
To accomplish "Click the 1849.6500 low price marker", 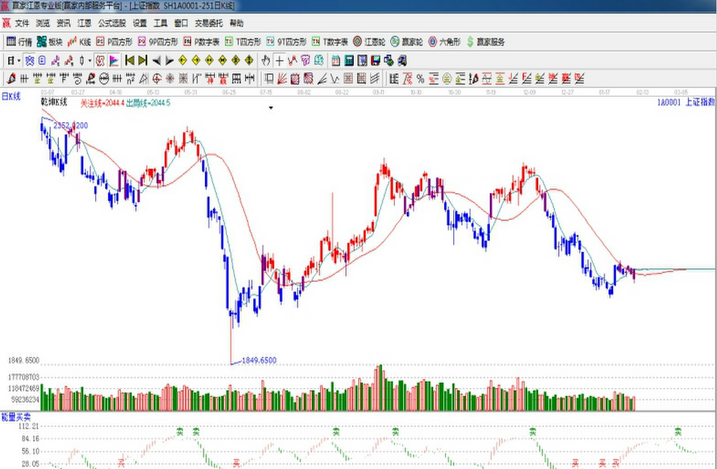I will click(x=258, y=359).
